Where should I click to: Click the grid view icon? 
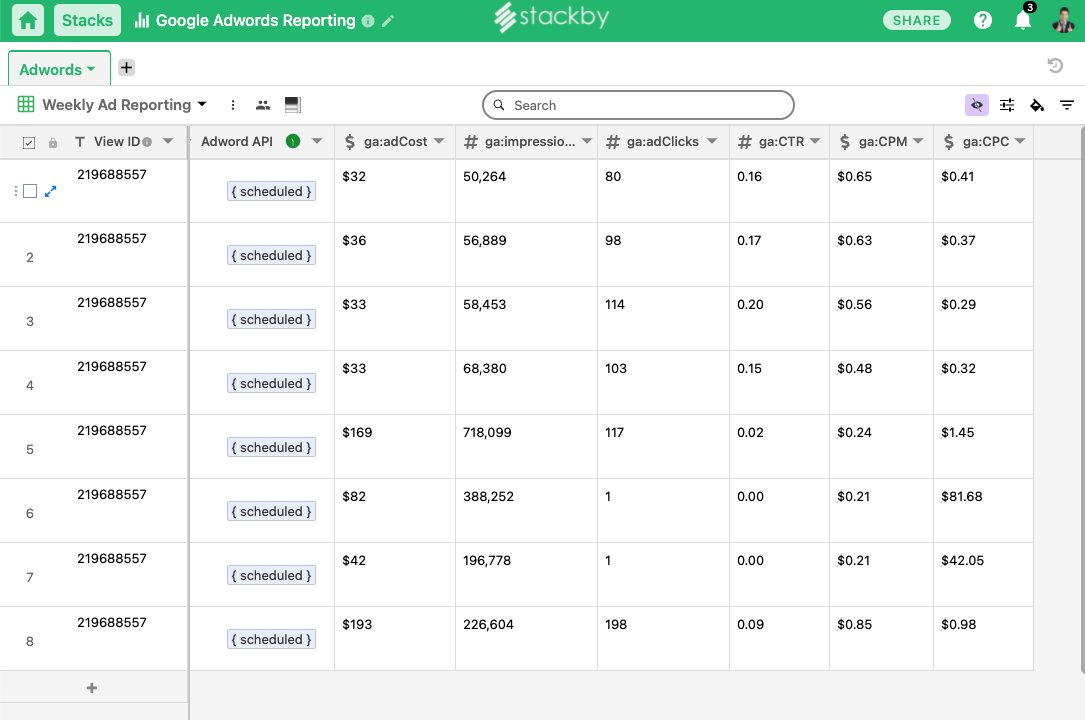coord(26,104)
